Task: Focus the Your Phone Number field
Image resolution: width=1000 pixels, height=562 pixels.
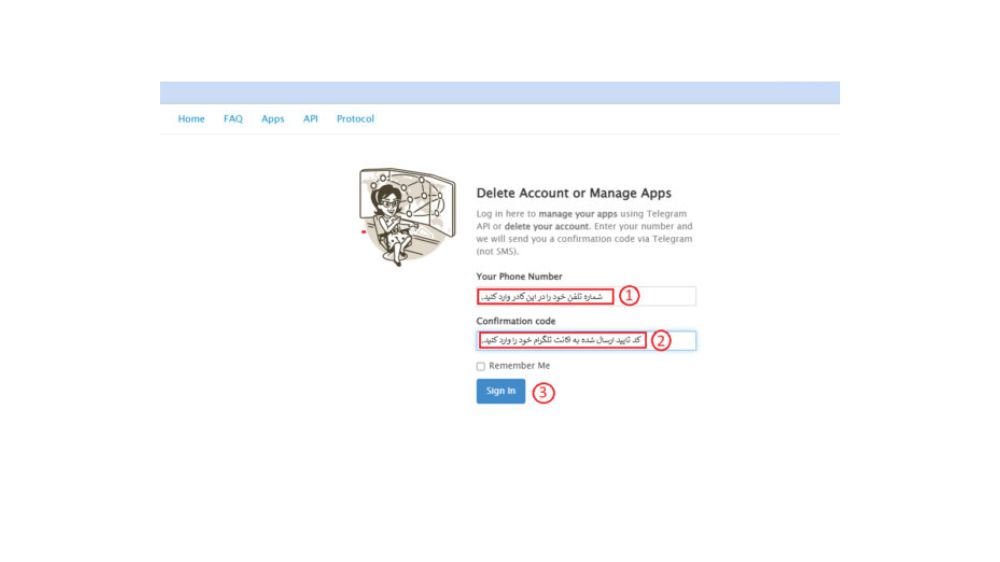Action: pos(586,296)
